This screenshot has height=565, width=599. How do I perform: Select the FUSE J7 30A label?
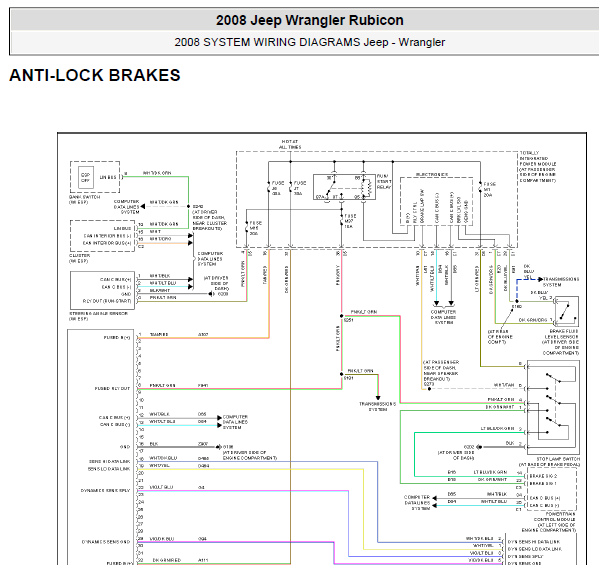[x=300, y=188]
